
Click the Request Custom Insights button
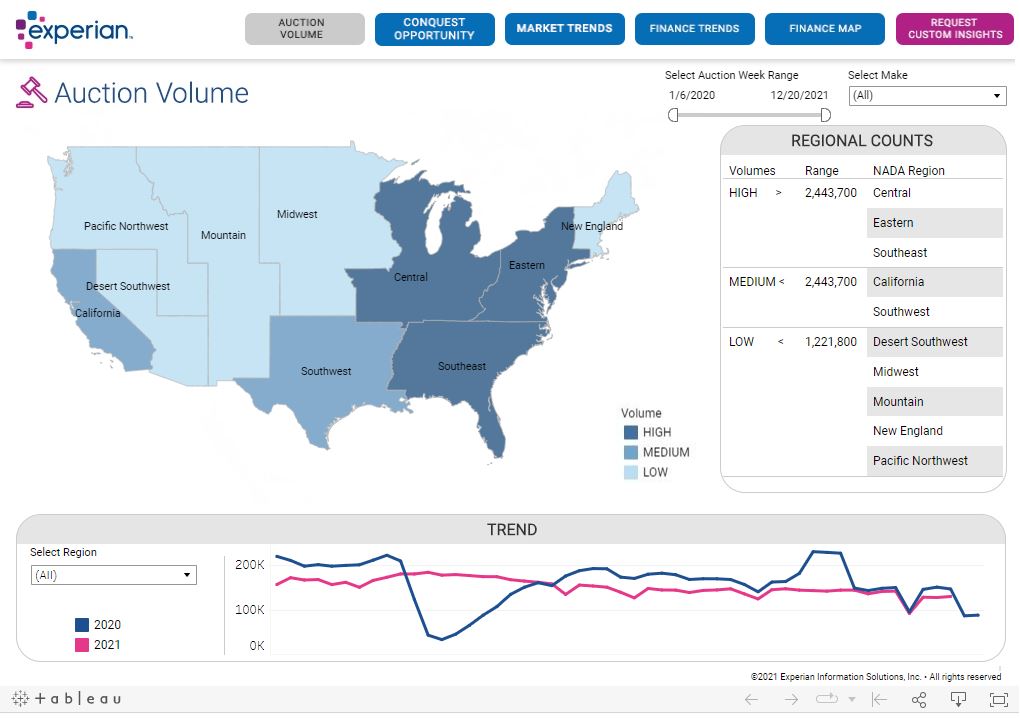tap(954, 29)
